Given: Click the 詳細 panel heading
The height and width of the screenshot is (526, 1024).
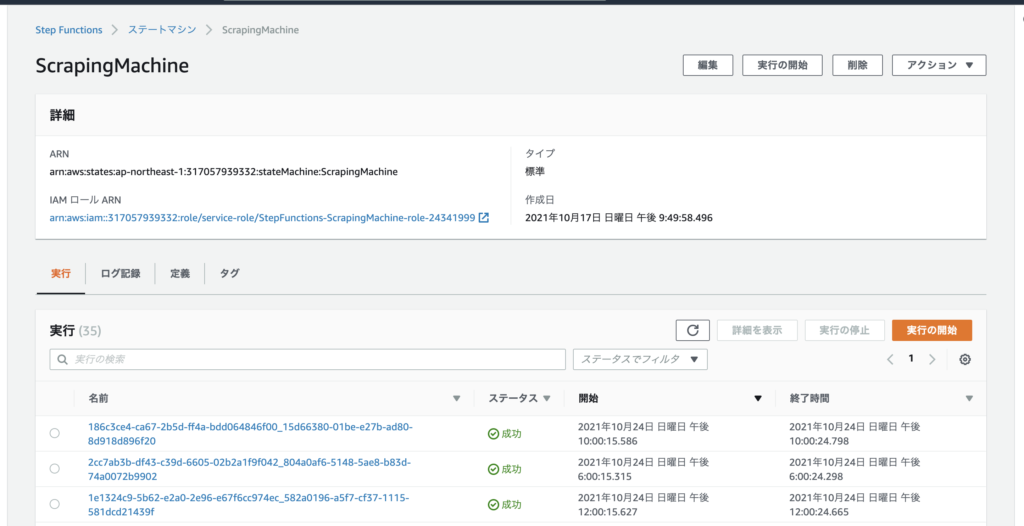Looking at the screenshot, I should 62,116.
